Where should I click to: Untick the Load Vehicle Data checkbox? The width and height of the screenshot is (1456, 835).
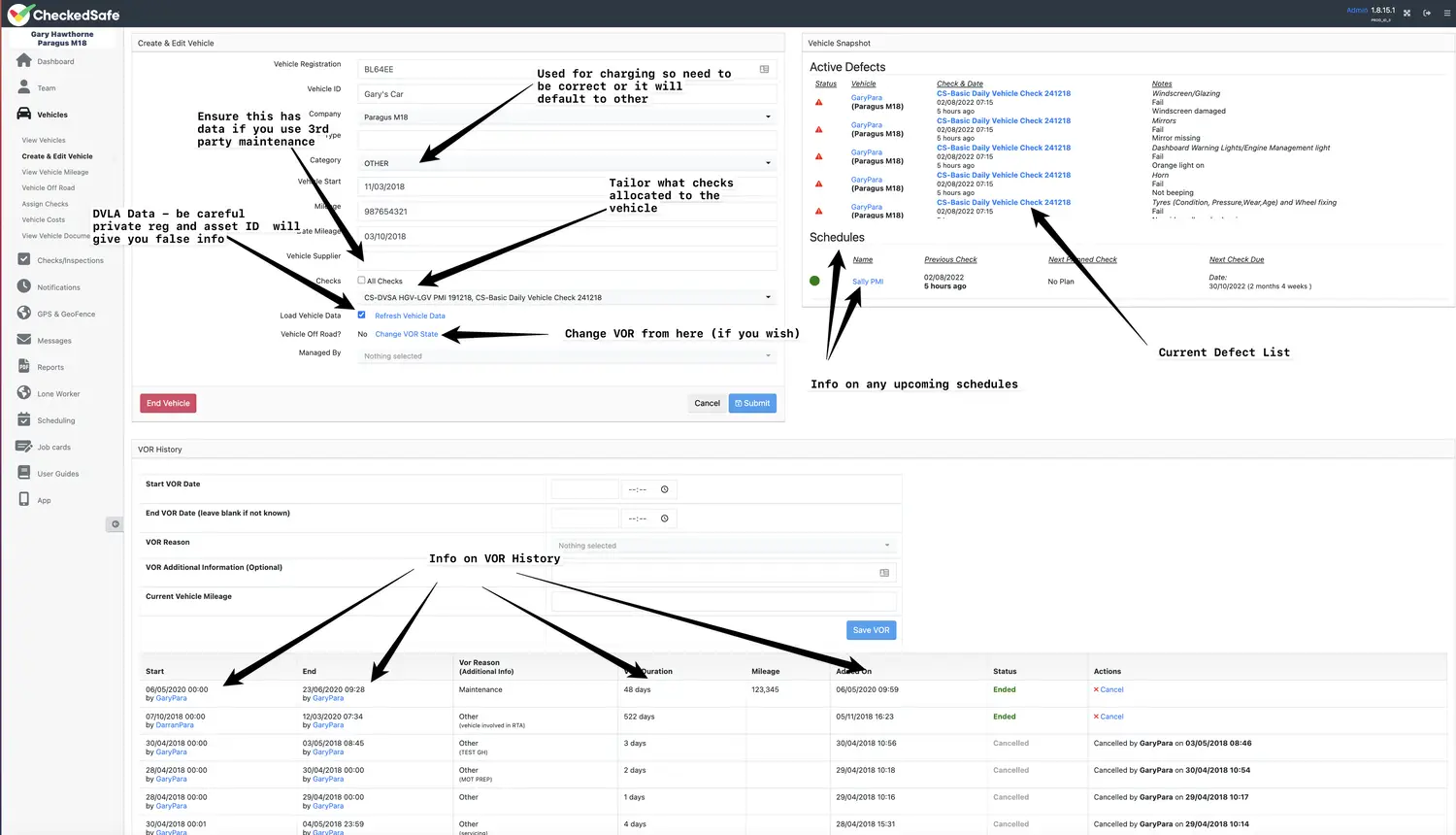point(361,315)
